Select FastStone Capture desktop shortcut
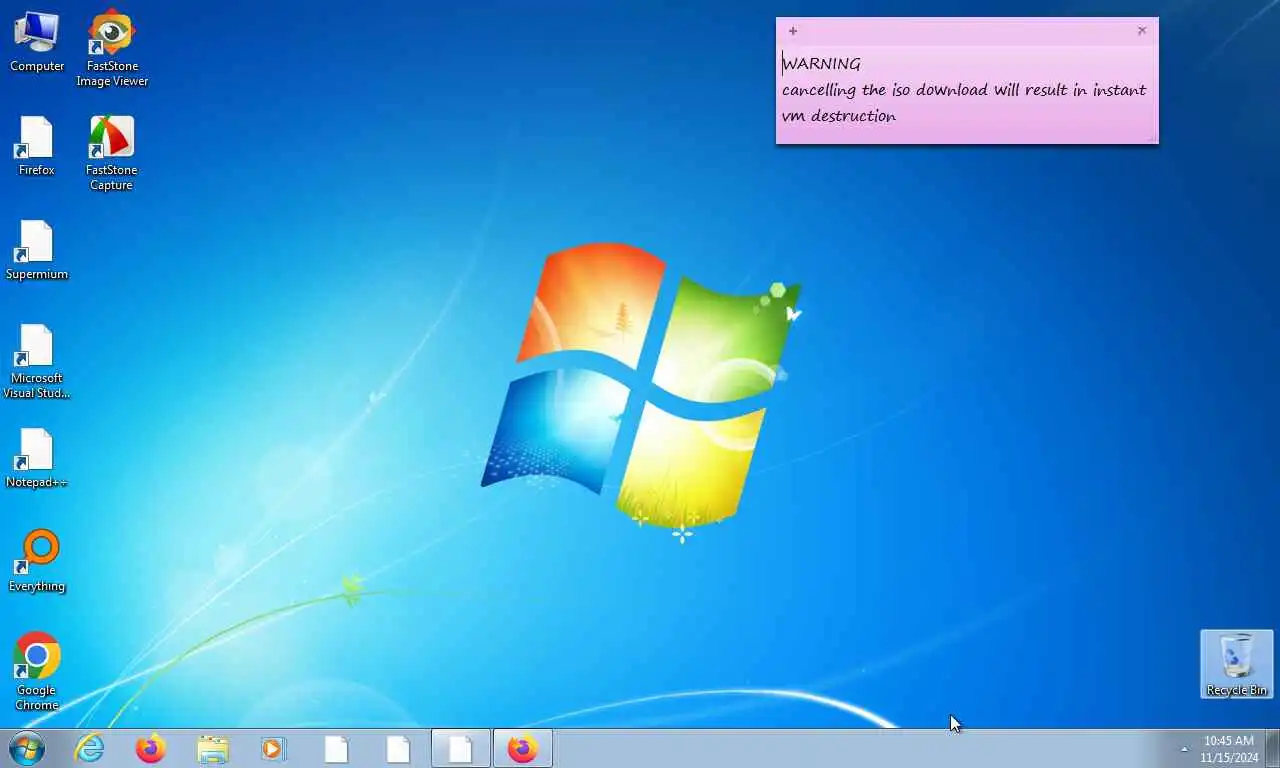The image size is (1280, 768). (111, 153)
